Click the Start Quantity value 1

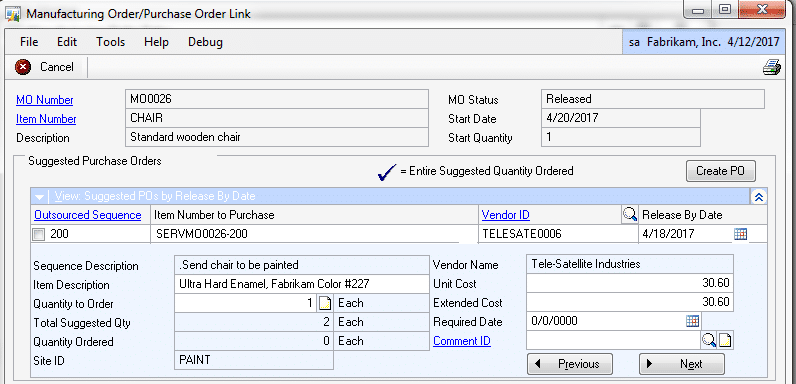pyautogui.click(x=621, y=137)
